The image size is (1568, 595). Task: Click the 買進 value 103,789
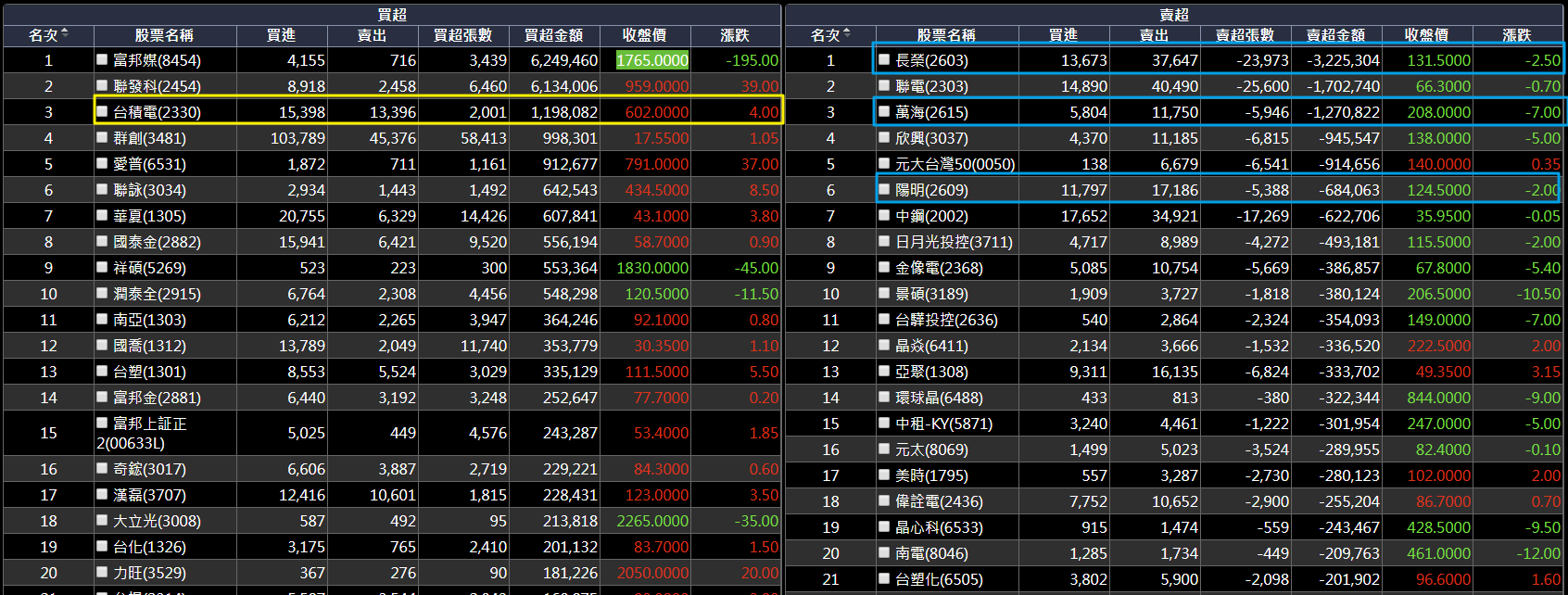click(297, 138)
